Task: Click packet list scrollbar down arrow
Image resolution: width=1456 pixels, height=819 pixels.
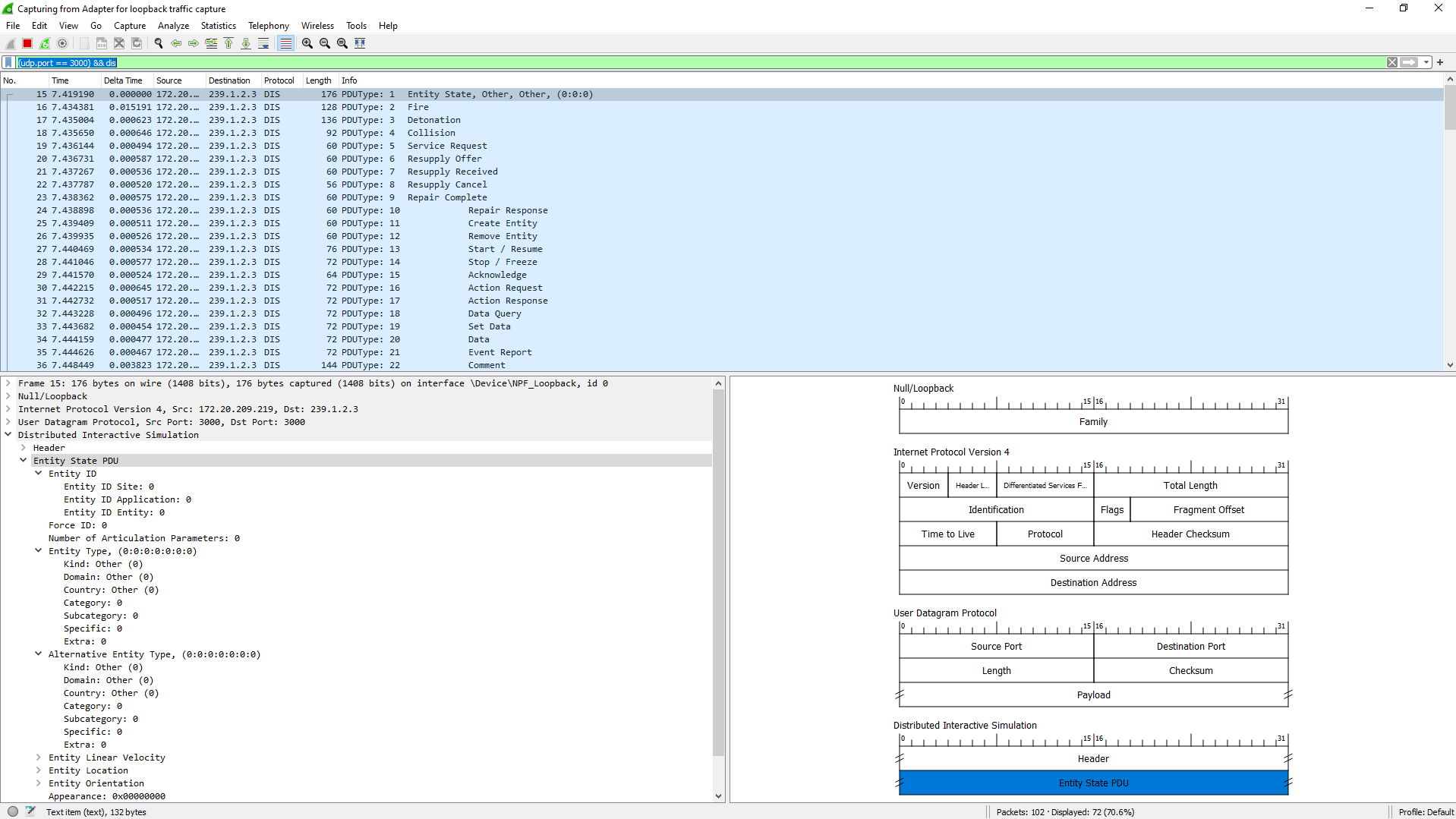Action: tap(1449, 365)
